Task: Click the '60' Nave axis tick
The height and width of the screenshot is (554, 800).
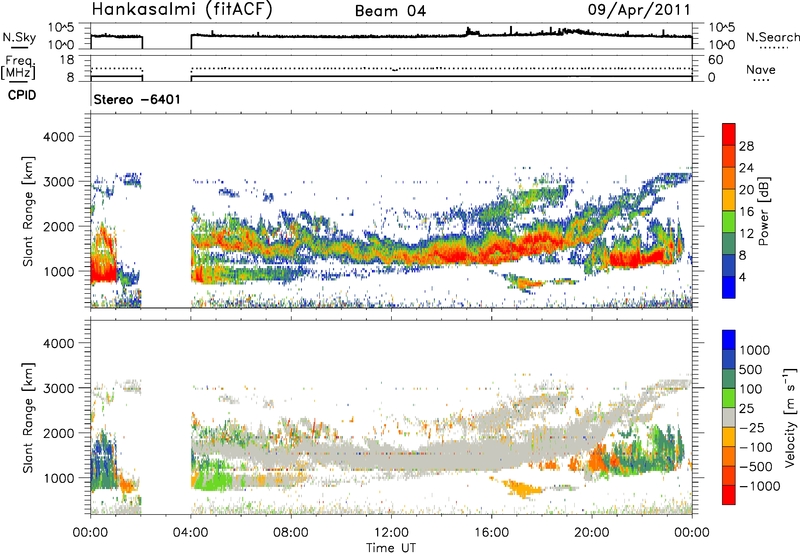Action: (715, 60)
